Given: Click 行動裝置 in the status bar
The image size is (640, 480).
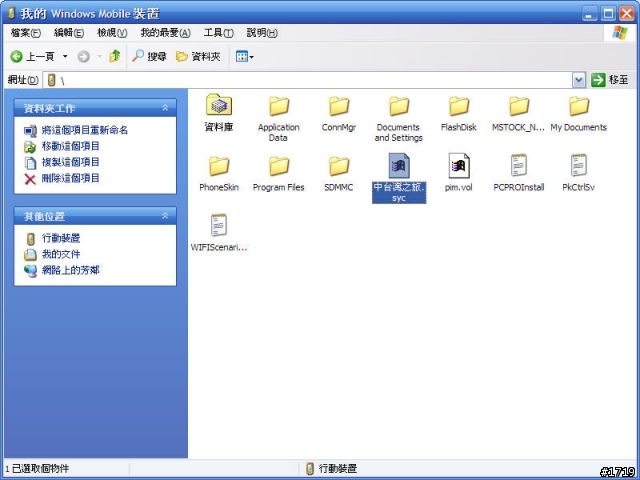Looking at the screenshot, I should click(331, 468).
